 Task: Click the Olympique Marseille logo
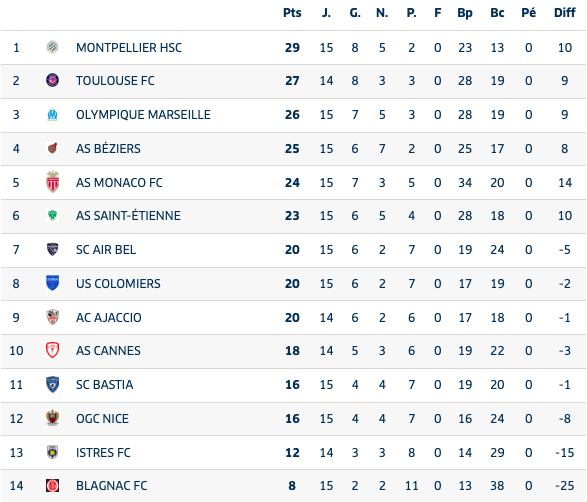(x=52, y=114)
